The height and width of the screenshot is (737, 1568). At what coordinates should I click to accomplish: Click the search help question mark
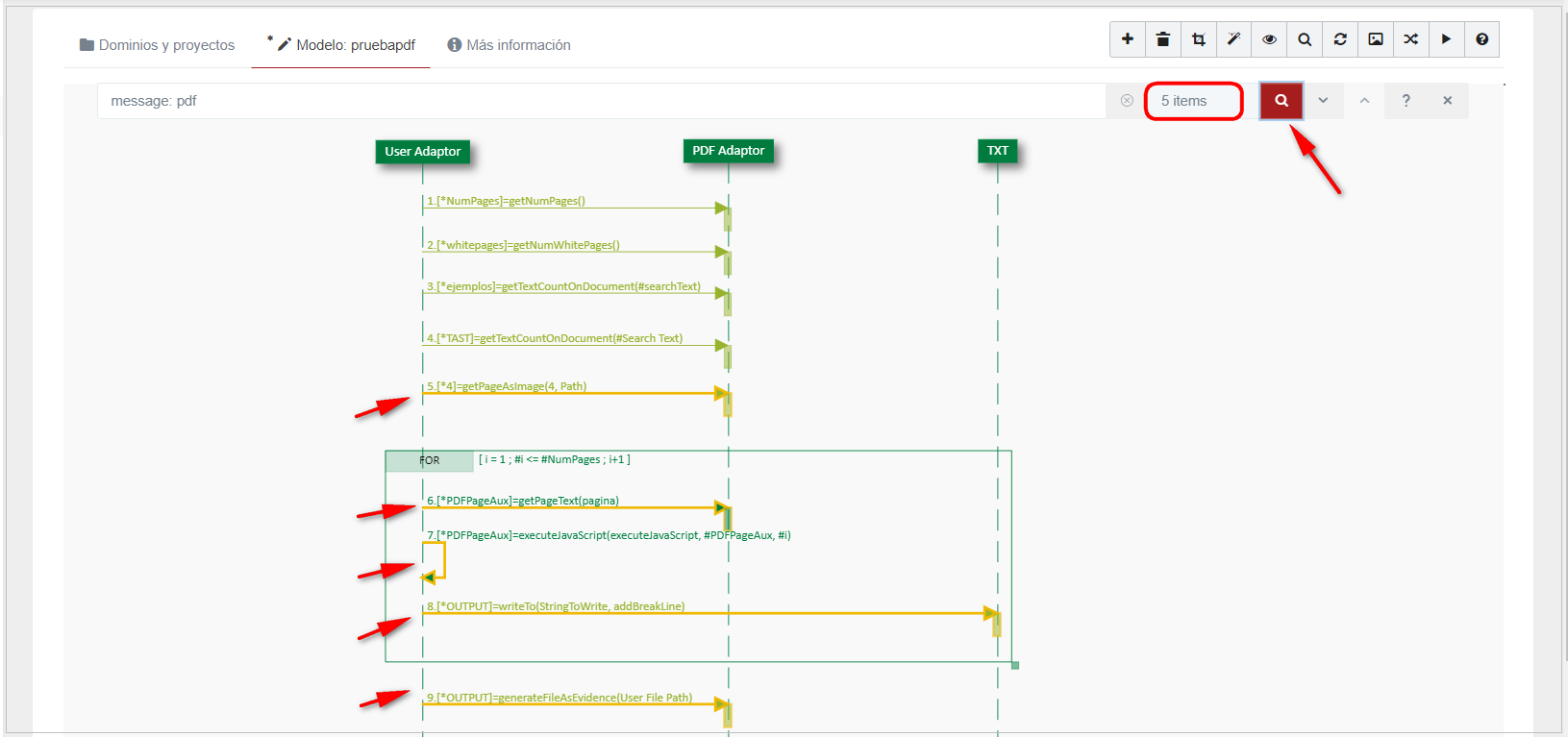tap(1406, 101)
